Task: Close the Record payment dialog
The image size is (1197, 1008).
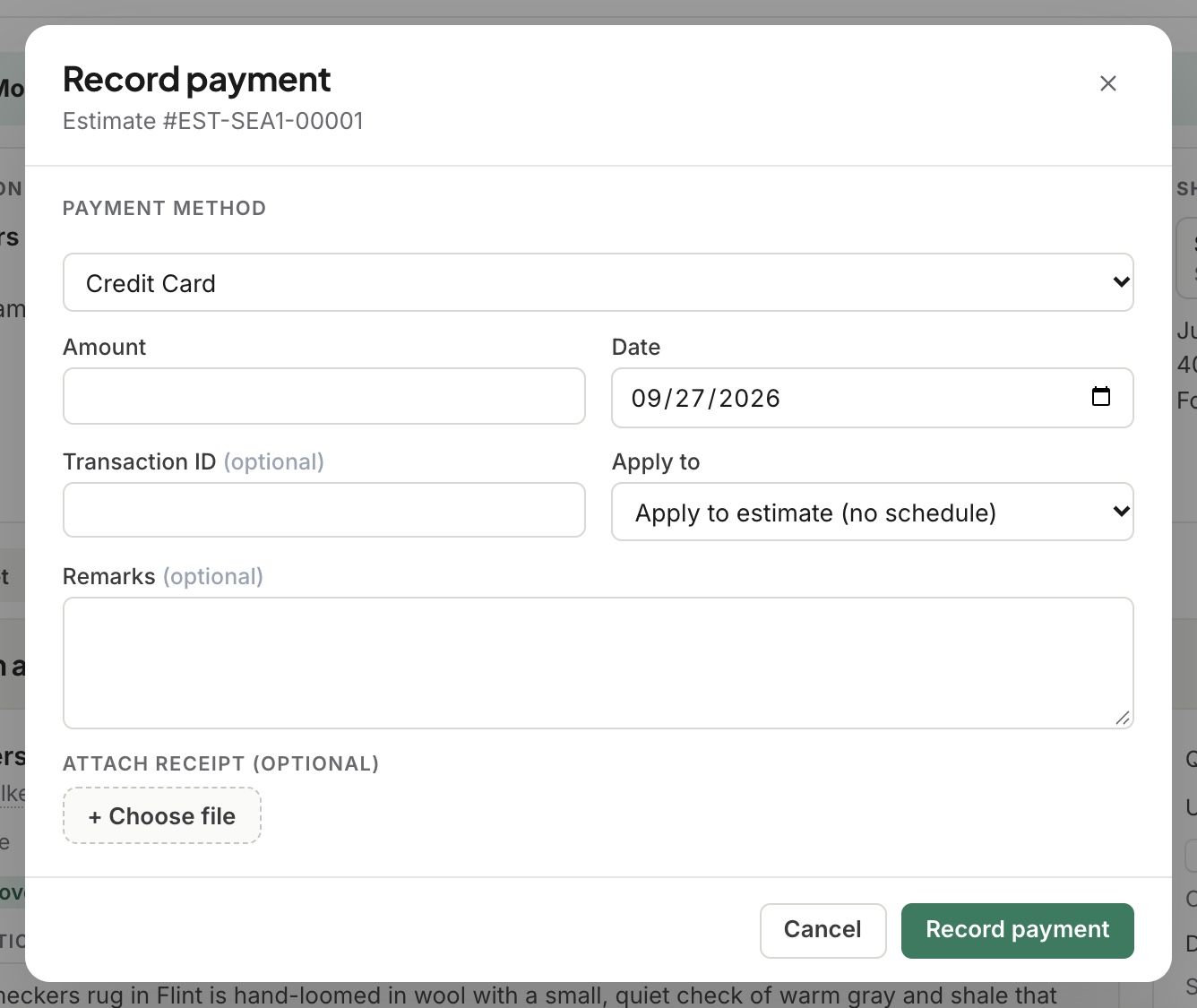Action: coord(1107,83)
